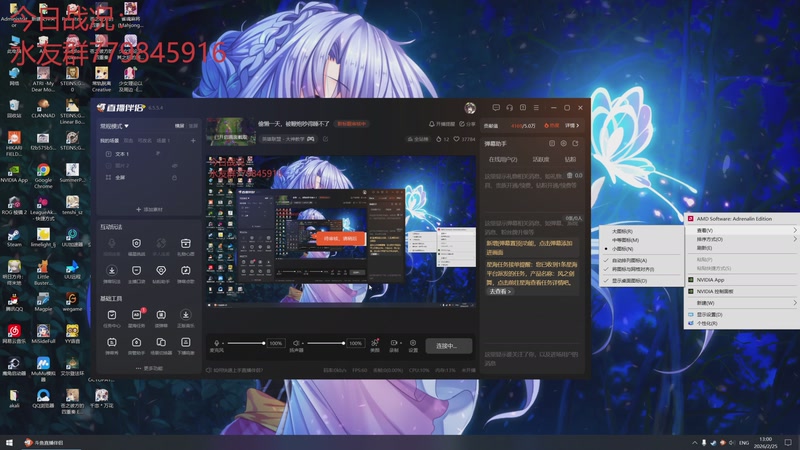Viewport: 800px width, 450px height.
Task: Expand 排序方式(O) submenu
Action: (742, 239)
